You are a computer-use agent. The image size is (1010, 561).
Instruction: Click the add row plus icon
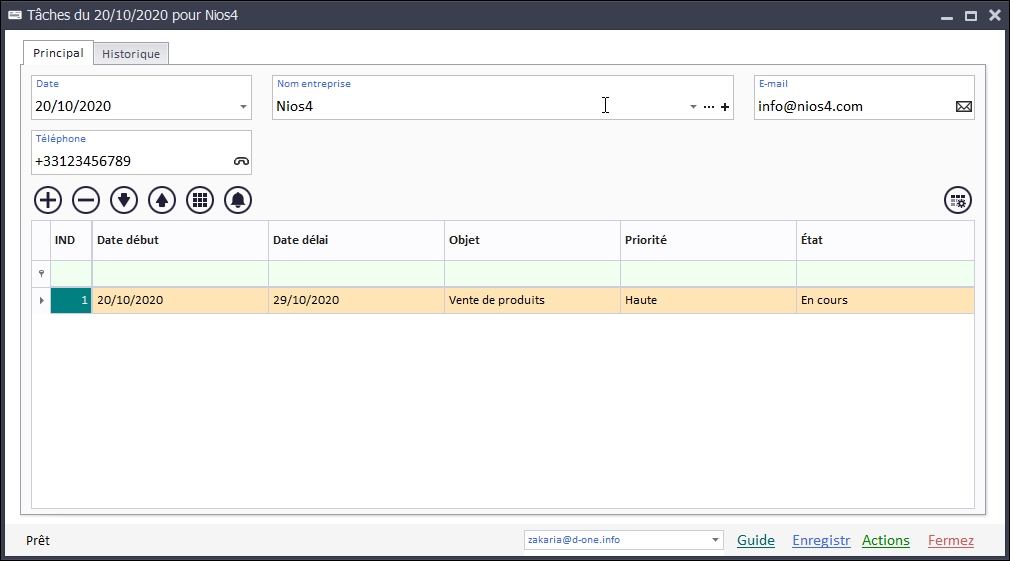(48, 200)
